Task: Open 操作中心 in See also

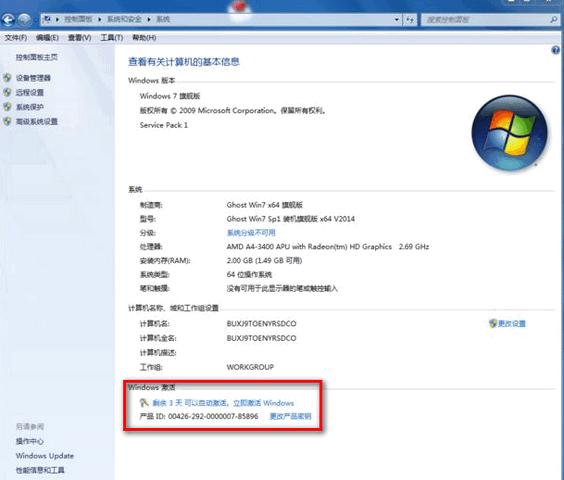Action: pyautogui.click(x=29, y=441)
